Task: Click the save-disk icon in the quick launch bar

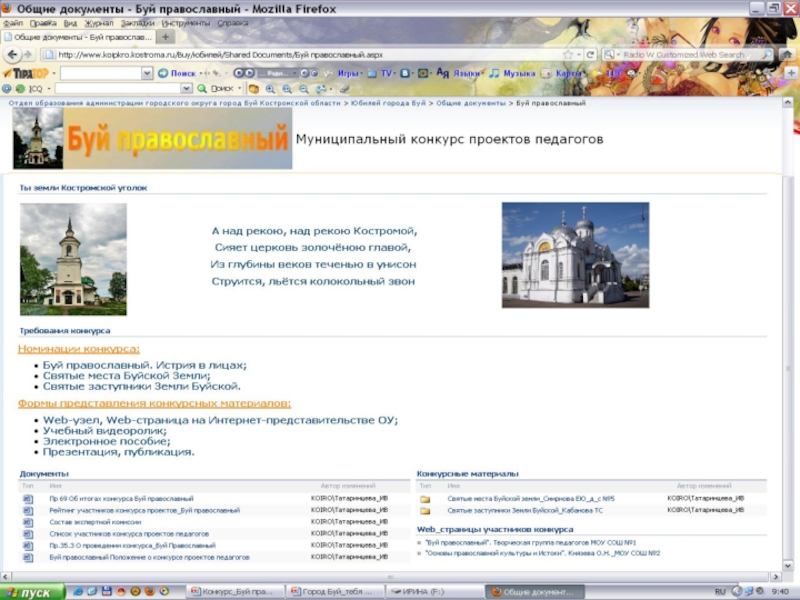Action: [107, 591]
